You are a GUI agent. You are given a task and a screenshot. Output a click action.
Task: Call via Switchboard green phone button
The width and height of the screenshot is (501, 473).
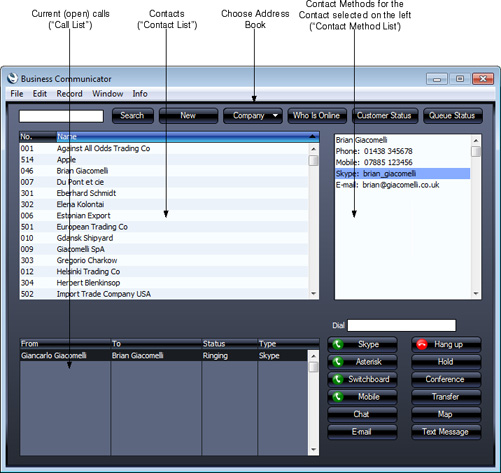pyautogui.click(x=362, y=379)
